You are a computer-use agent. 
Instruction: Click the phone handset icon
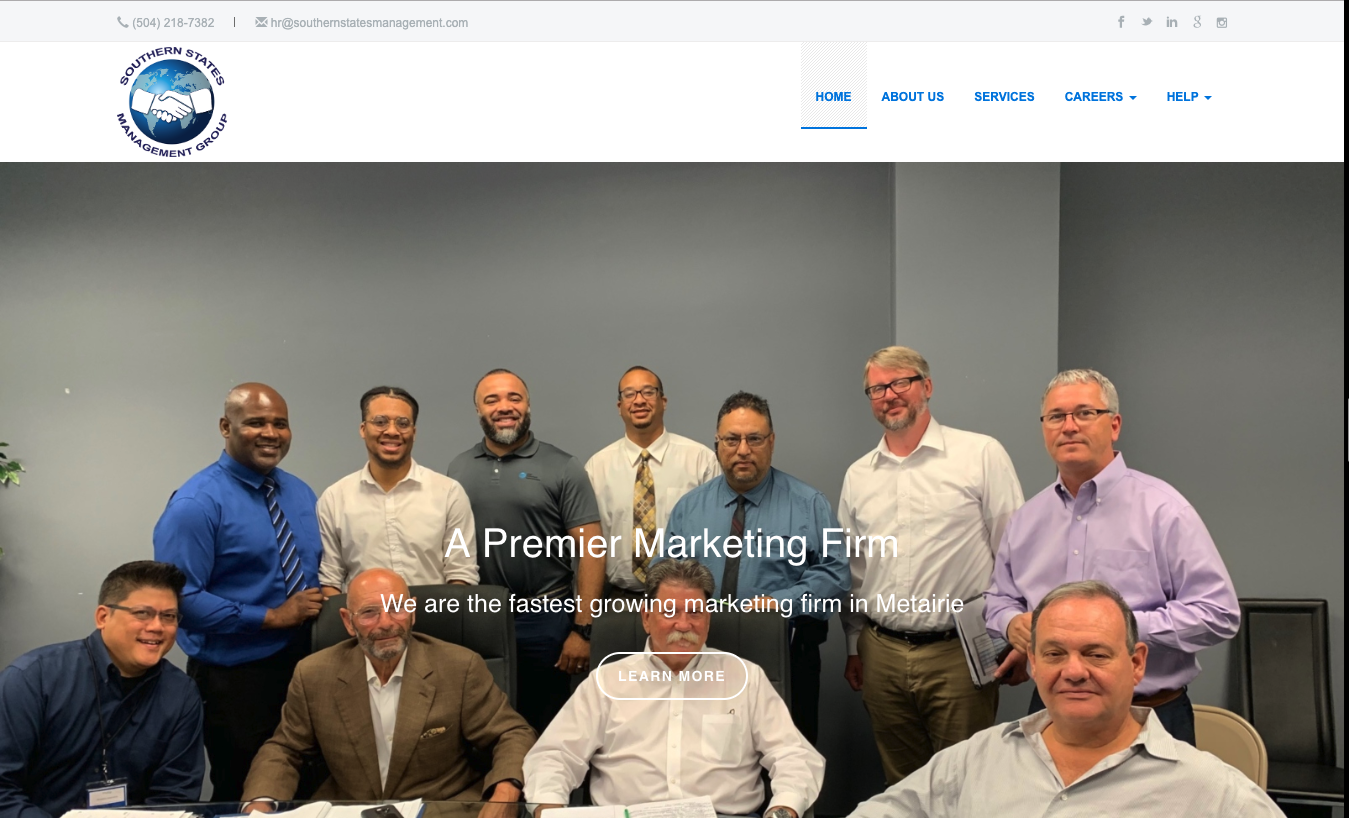point(123,22)
